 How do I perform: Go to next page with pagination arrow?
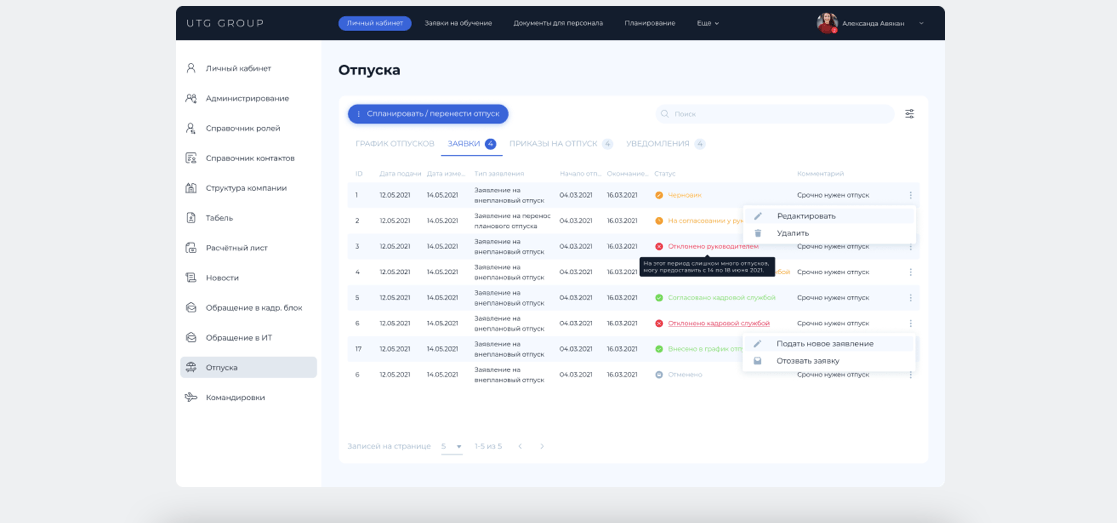click(542, 446)
